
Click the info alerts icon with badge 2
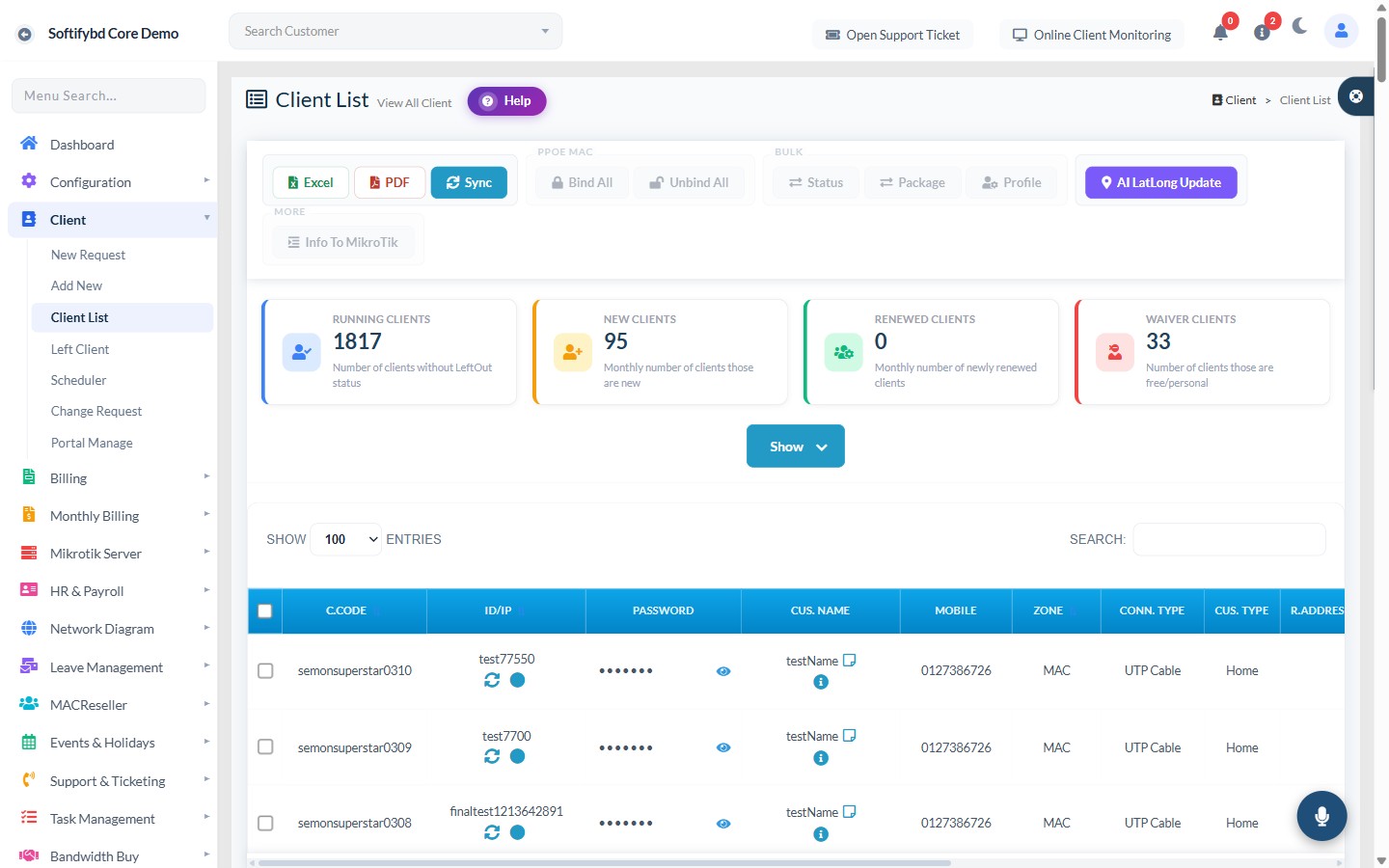[x=1262, y=32]
